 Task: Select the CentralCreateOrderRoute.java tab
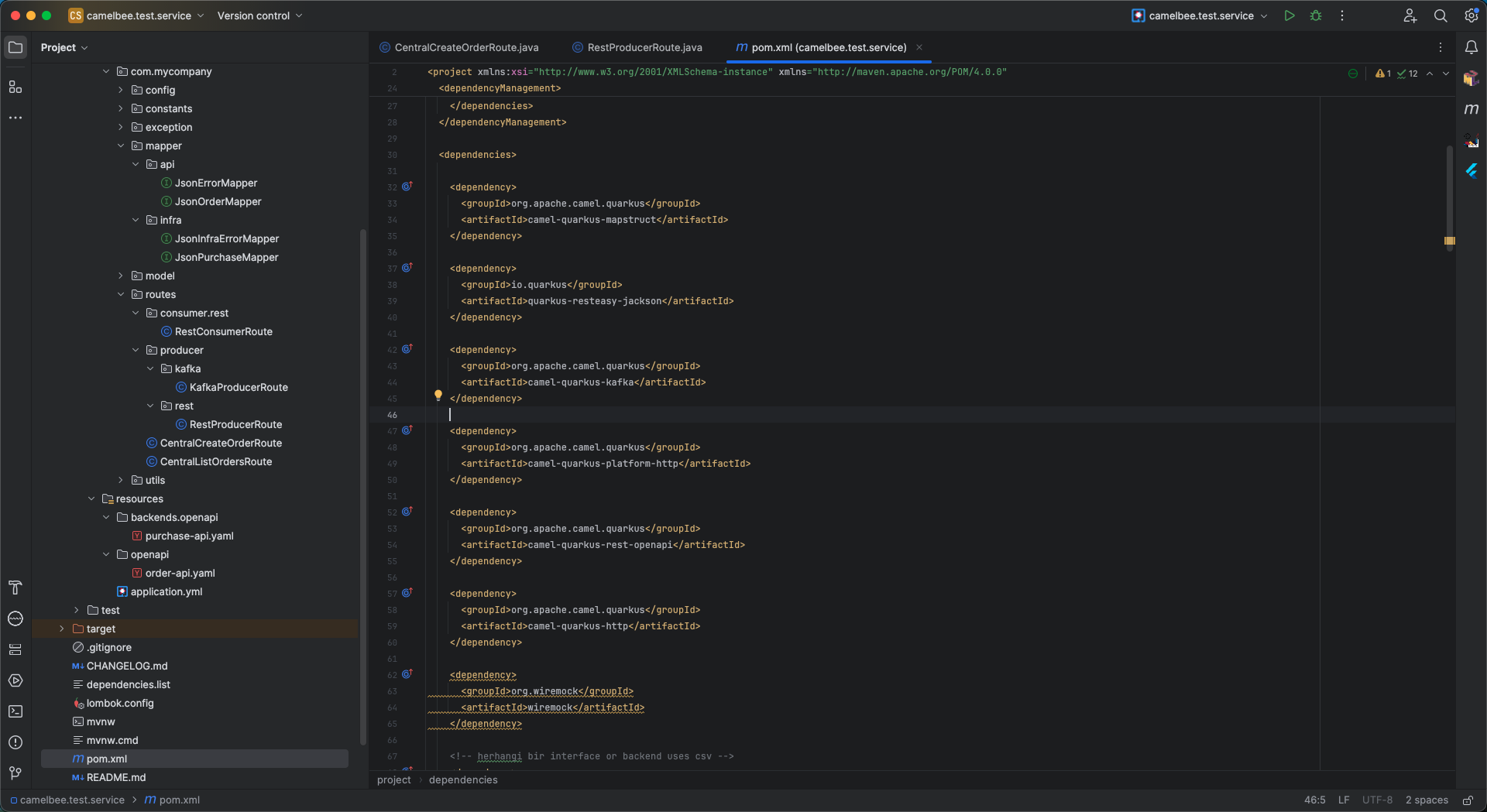tap(465, 47)
